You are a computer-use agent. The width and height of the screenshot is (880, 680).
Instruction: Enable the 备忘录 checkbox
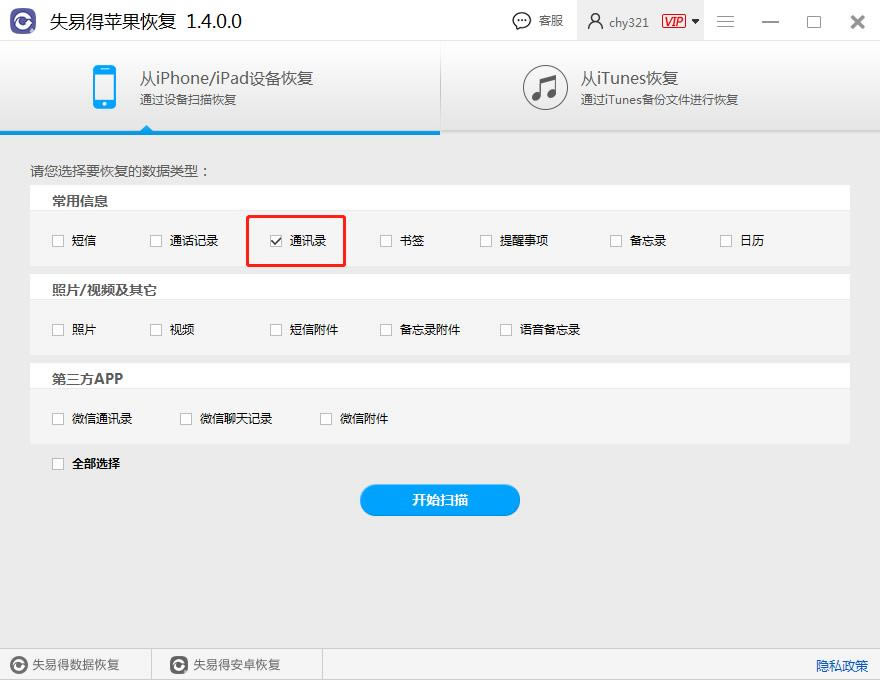(x=616, y=241)
